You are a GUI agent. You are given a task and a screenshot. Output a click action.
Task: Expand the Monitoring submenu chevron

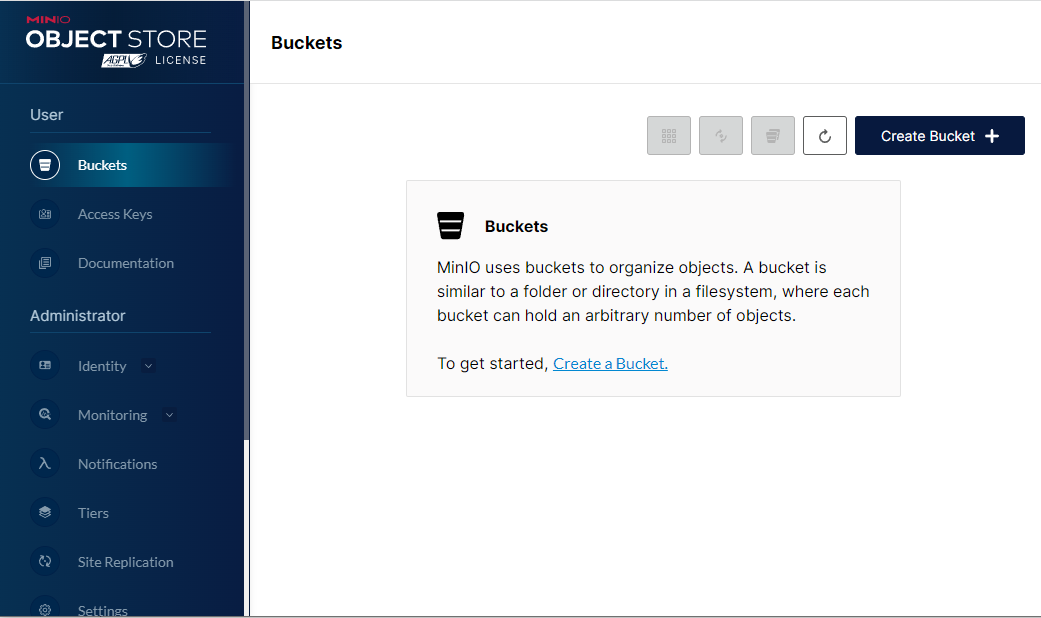click(x=169, y=415)
